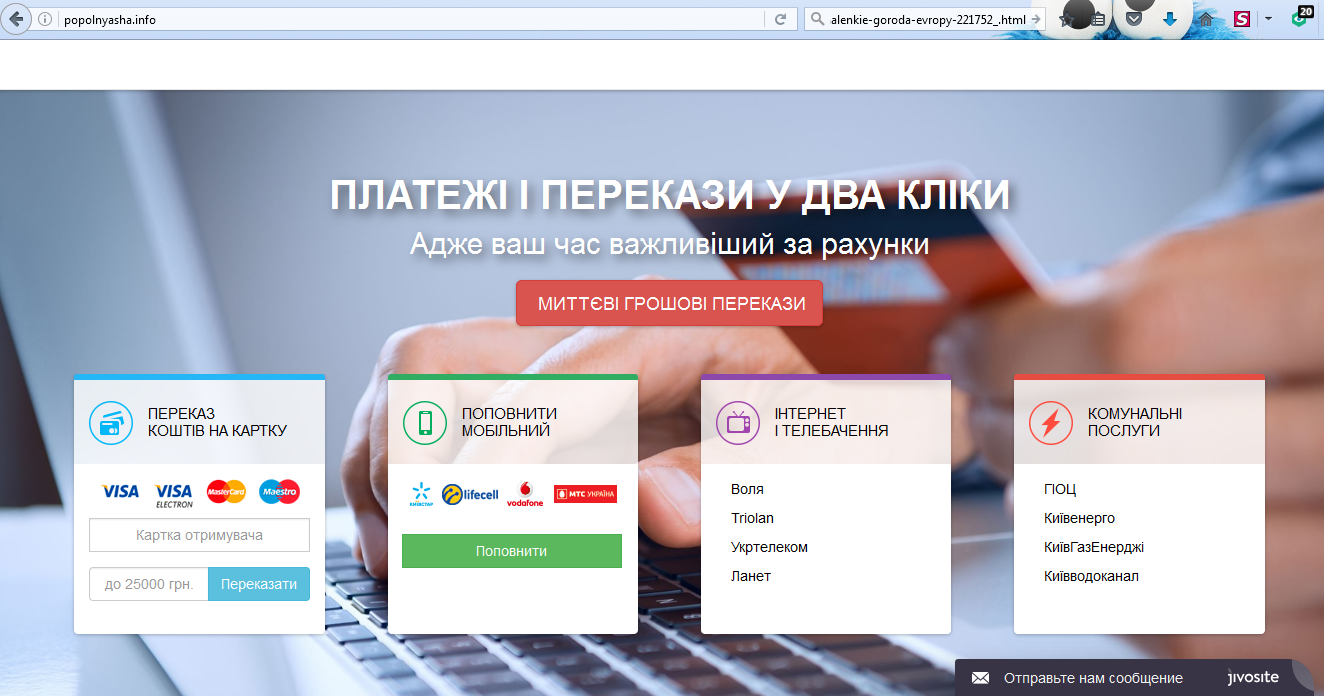Open the Київенерго utilities link

pyautogui.click(x=1079, y=518)
